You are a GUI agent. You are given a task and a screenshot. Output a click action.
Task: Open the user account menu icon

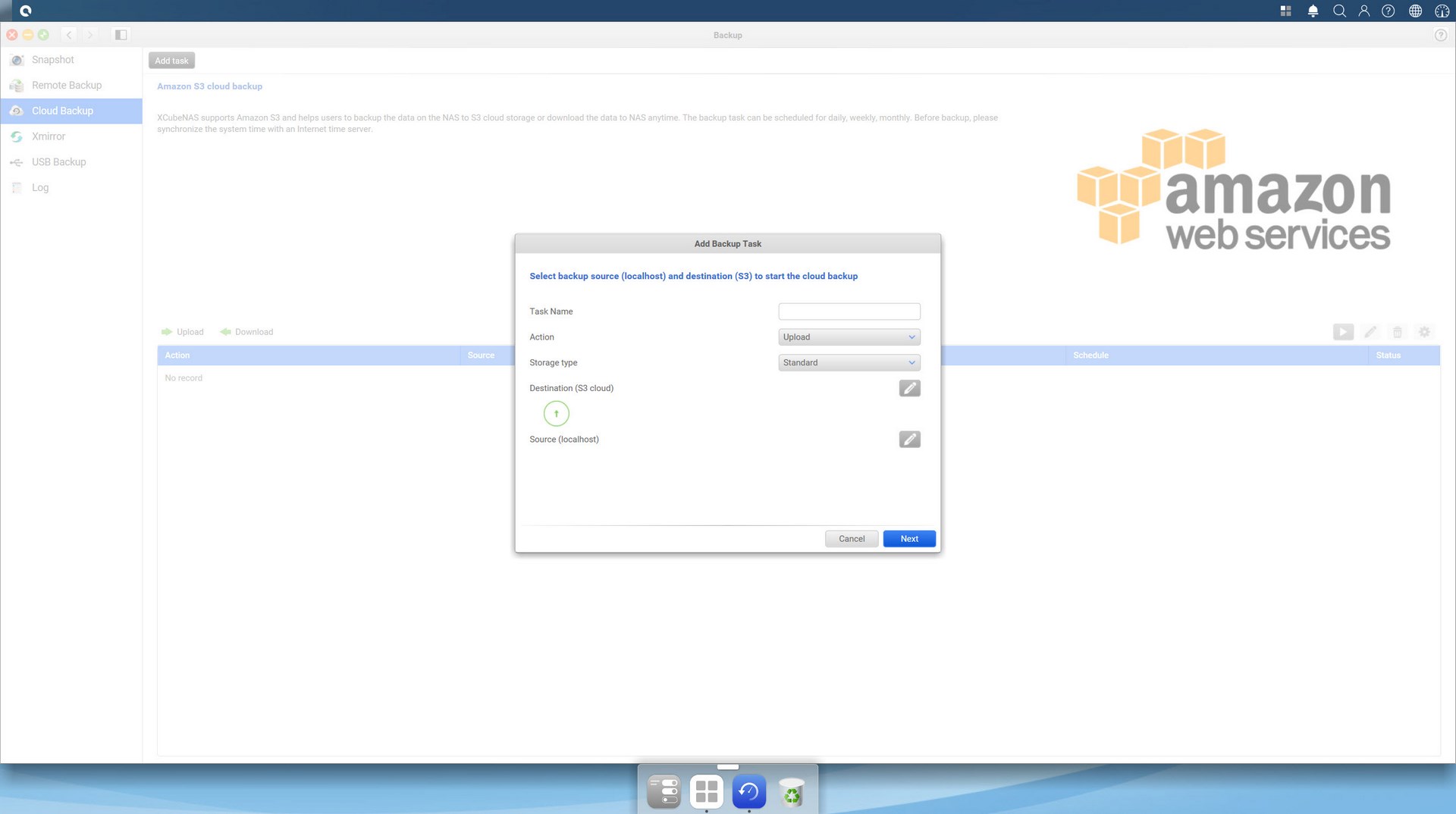[1363, 11]
